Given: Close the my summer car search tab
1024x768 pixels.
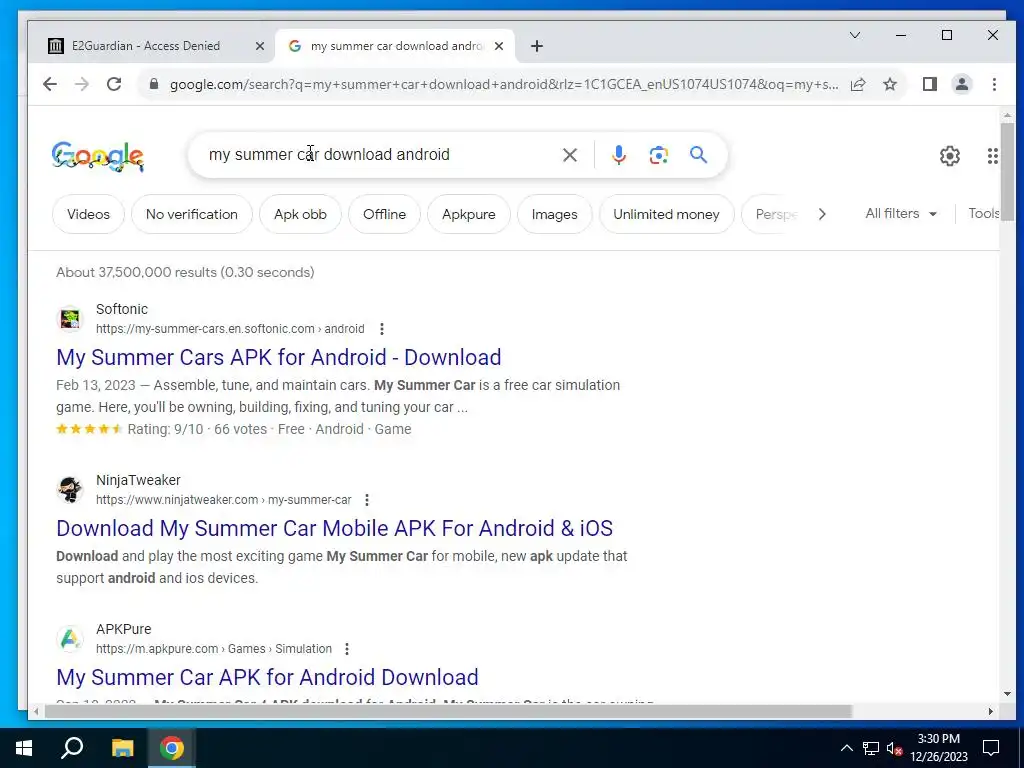Looking at the screenshot, I should click(499, 46).
